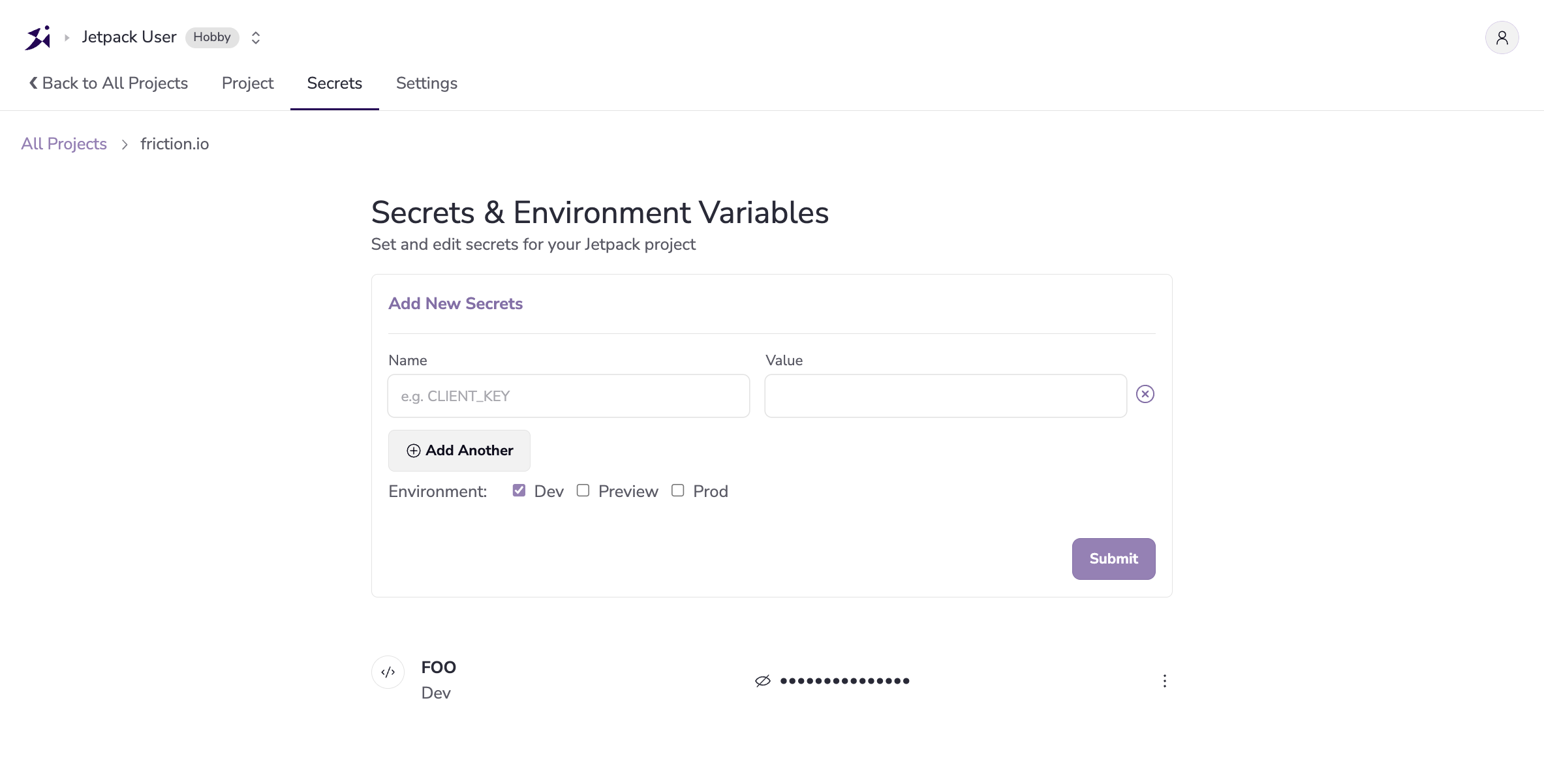Click the Name input field
The image size is (1544, 784).
pyautogui.click(x=568, y=395)
